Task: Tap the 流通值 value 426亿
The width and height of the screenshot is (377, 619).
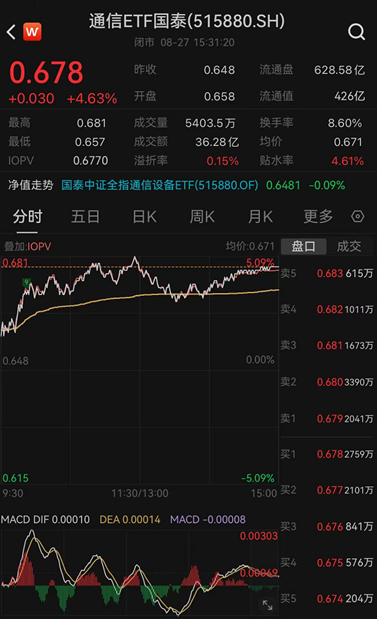Action: click(x=349, y=96)
